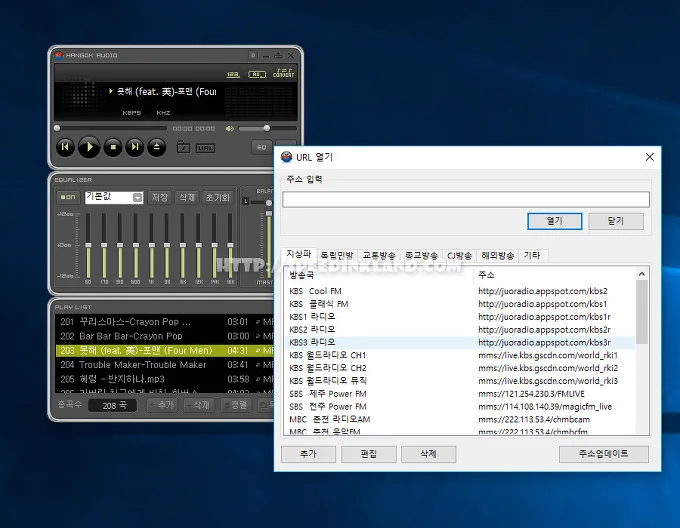Click the balance slider knob
The height and width of the screenshot is (528, 680).
(269, 203)
